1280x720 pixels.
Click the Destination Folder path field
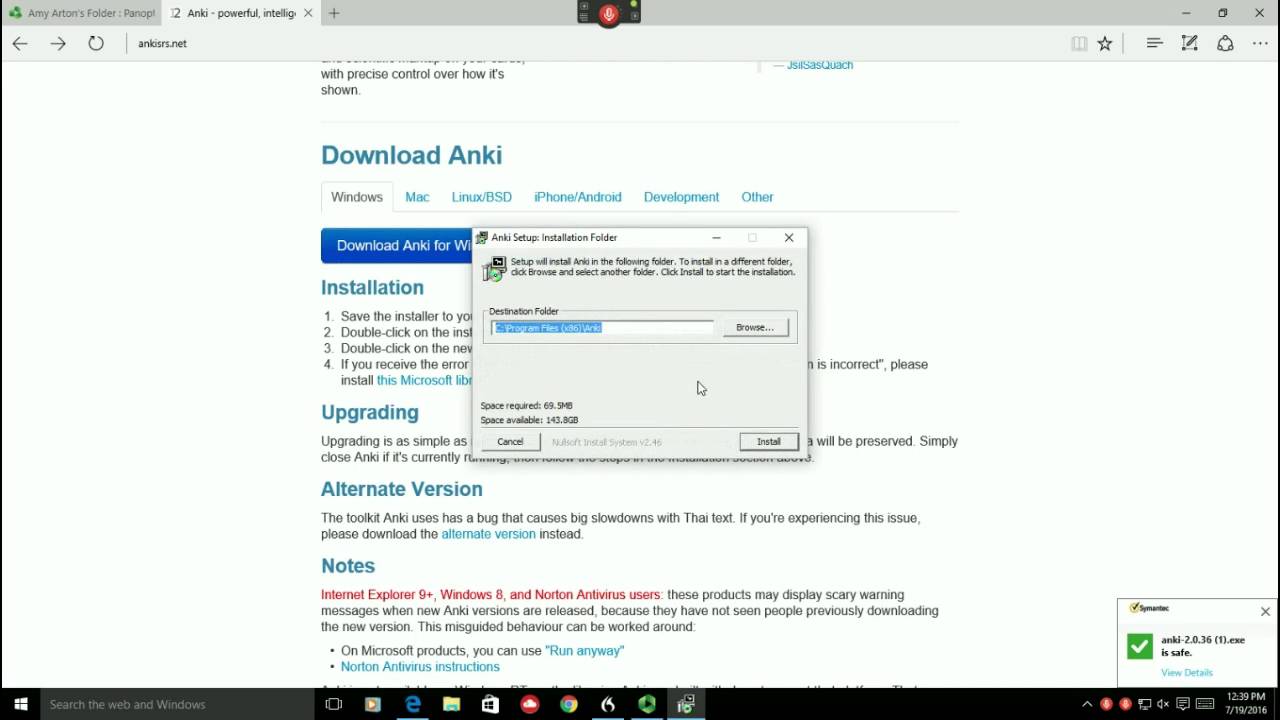click(602, 327)
